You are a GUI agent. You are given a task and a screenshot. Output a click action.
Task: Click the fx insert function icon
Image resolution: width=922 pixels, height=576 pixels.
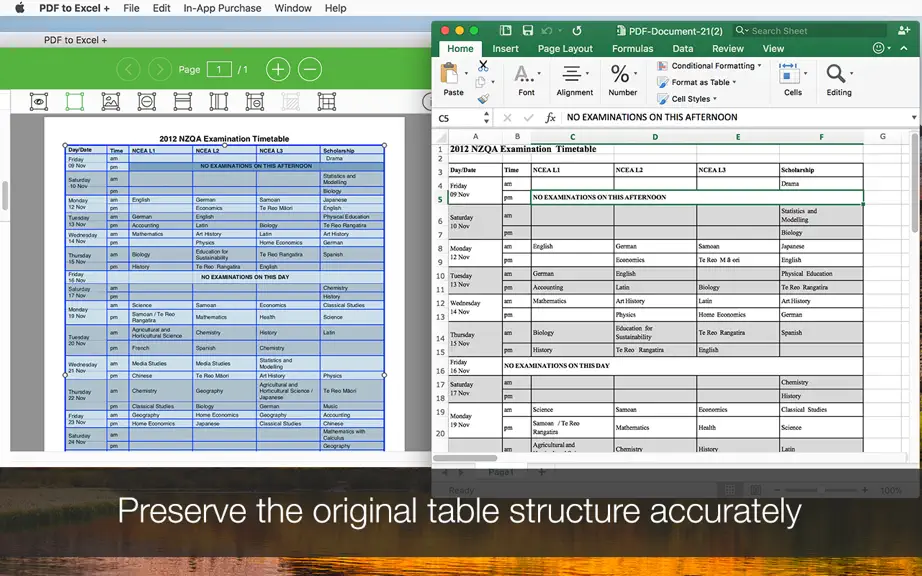point(550,118)
